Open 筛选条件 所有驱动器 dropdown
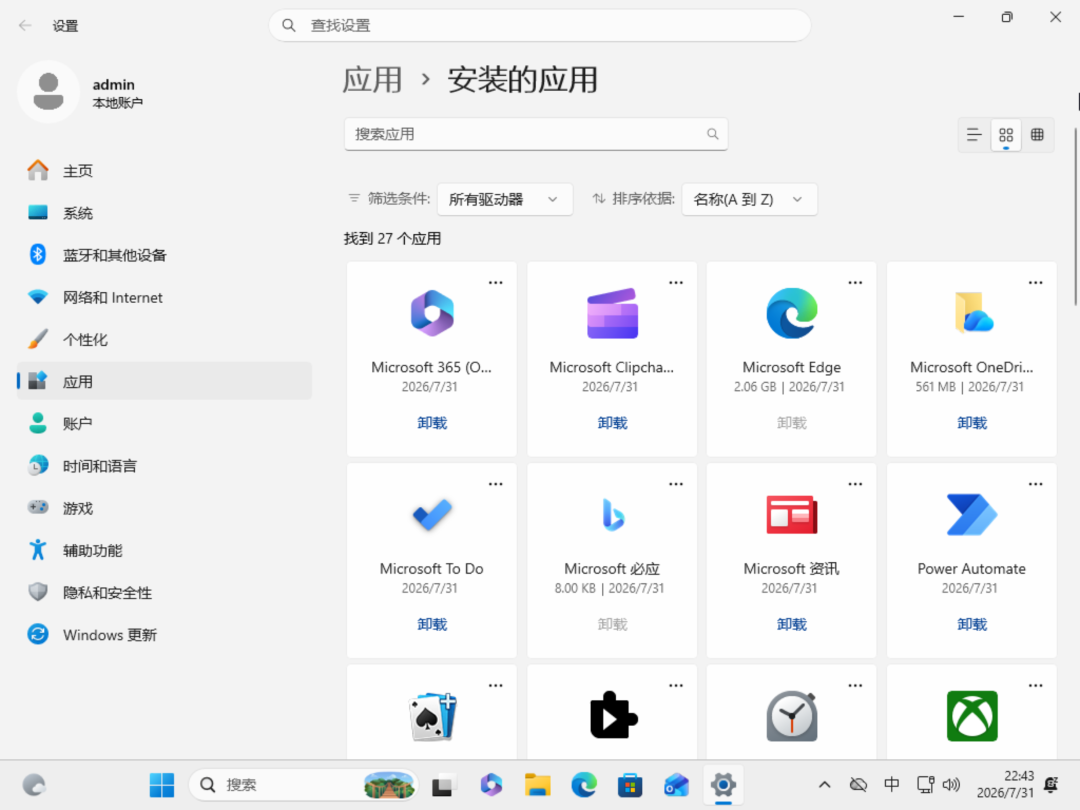This screenshot has height=810, width=1080. (x=504, y=200)
